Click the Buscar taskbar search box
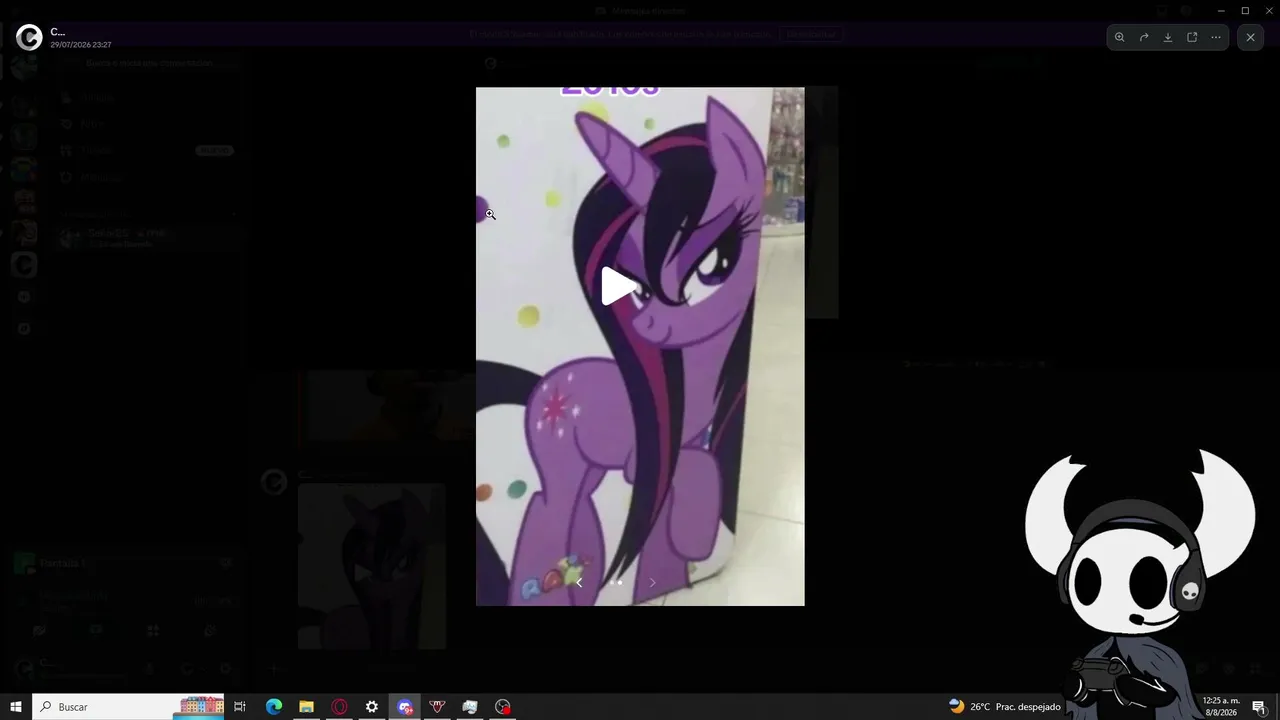 pyautogui.click(x=130, y=707)
